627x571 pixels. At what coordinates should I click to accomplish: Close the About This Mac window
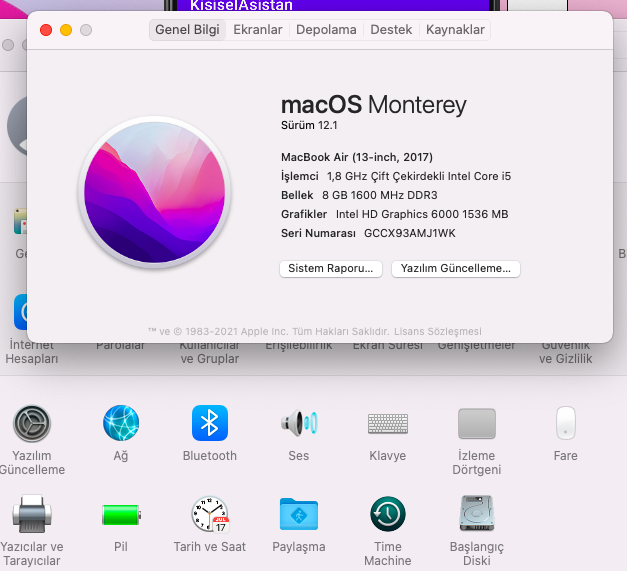point(46,30)
